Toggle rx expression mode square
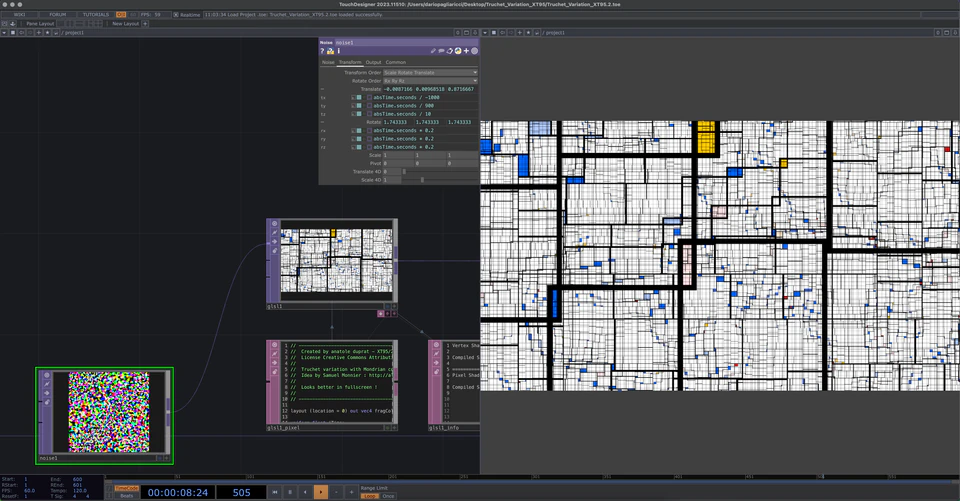 pos(359,130)
